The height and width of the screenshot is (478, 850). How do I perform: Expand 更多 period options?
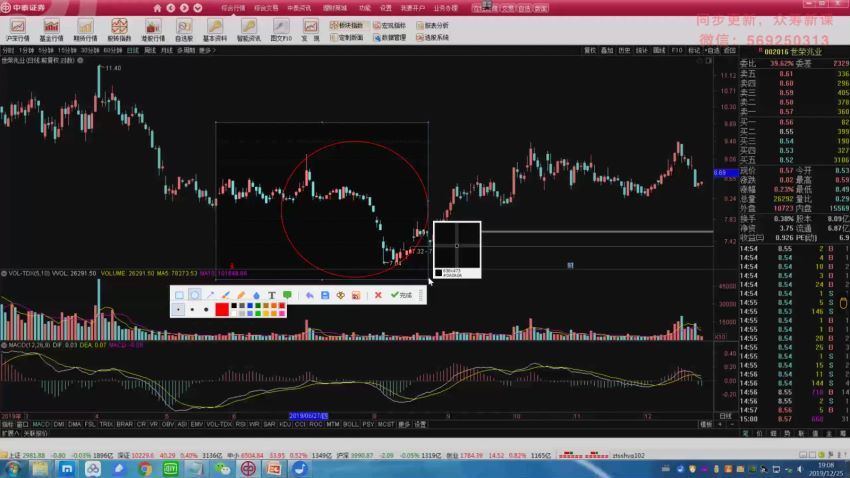click(207, 50)
